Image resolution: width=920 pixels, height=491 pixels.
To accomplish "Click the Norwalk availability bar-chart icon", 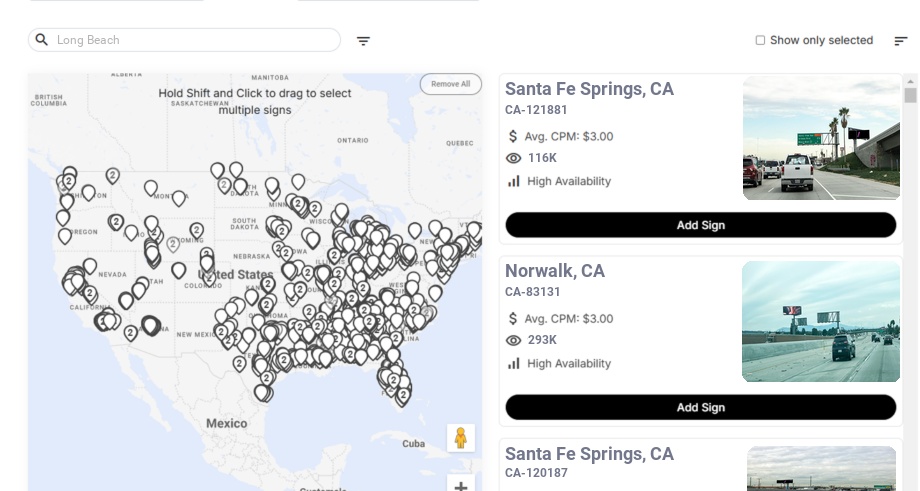I will coord(514,363).
